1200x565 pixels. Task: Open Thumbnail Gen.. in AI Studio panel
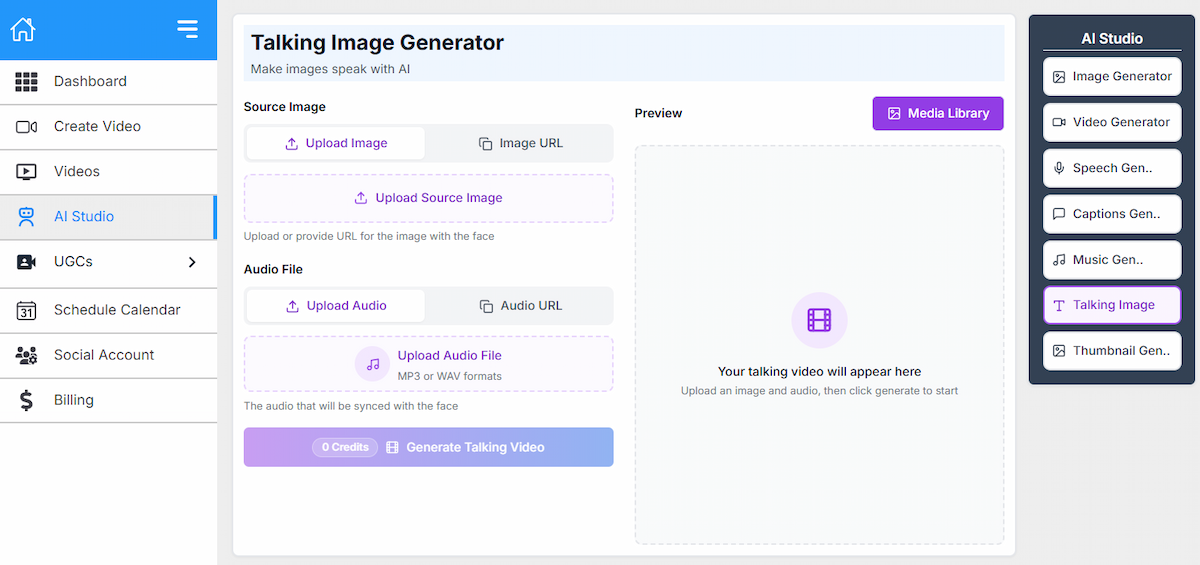1112,351
